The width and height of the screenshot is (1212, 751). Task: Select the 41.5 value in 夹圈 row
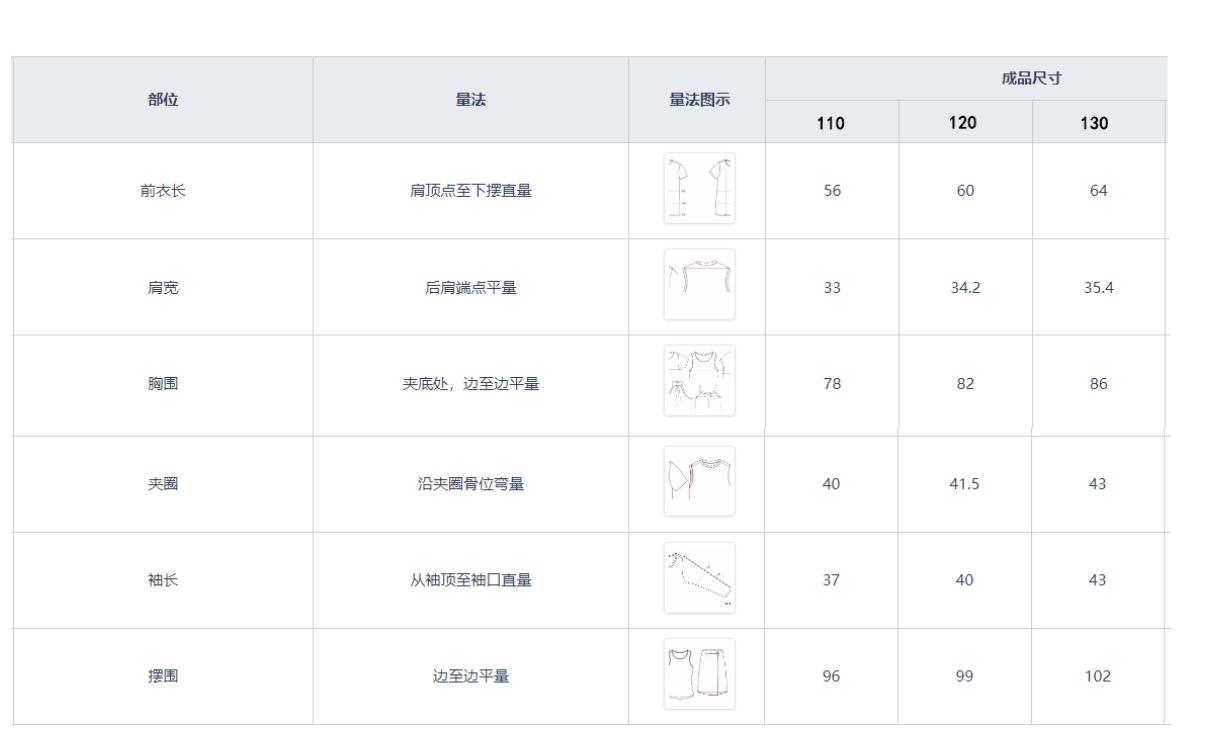click(965, 484)
